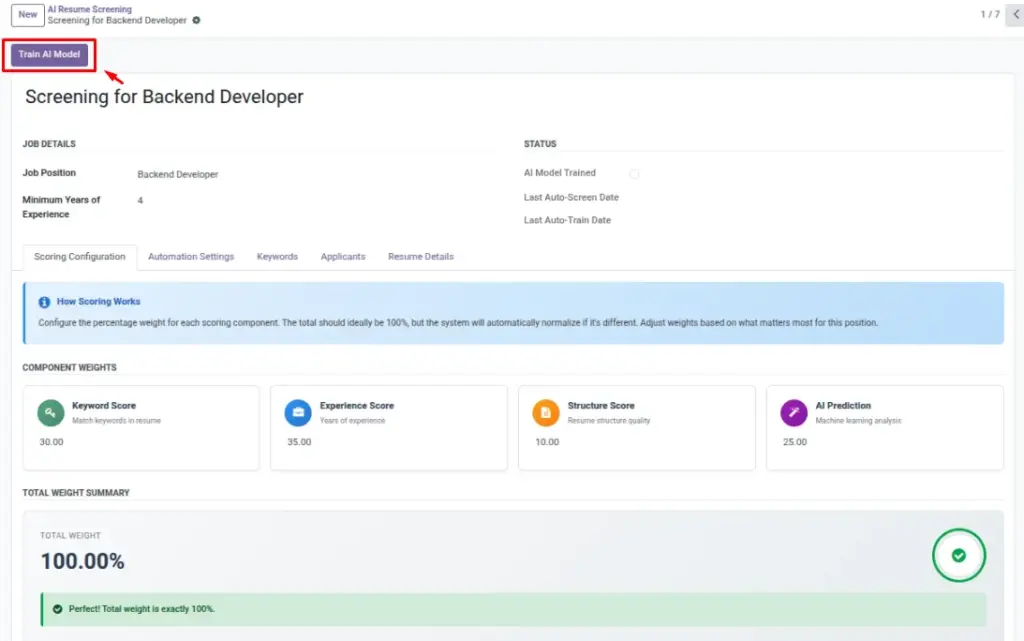The image size is (1024, 641).
Task: Click the Structure Score document icon
Action: (x=546, y=413)
